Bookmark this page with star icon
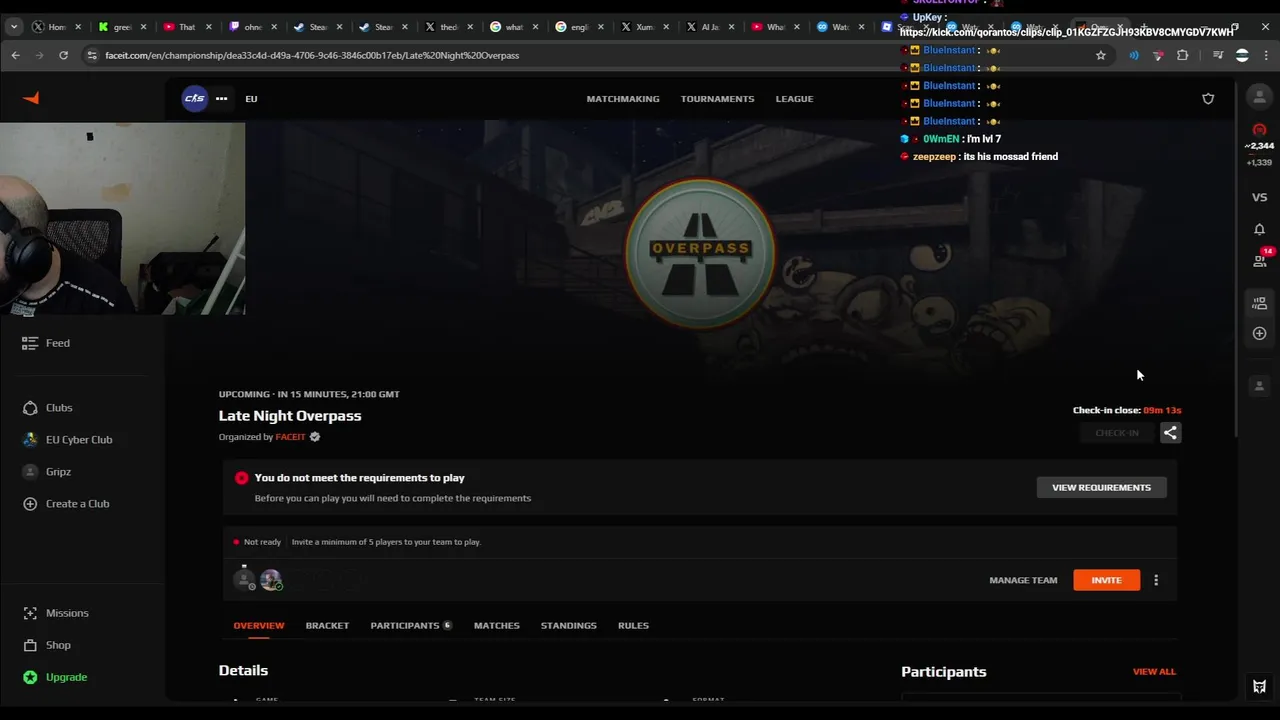The height and width of the screenshot is (720, 1280). [1101, 55]
